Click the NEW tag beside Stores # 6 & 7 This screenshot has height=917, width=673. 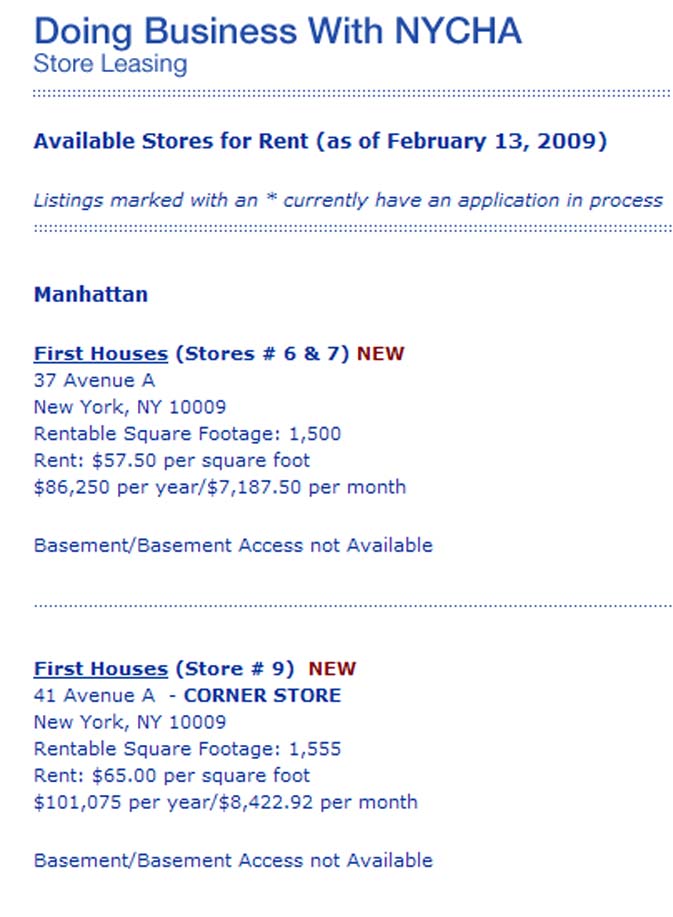pyautogui.click(x=381, y=354)
